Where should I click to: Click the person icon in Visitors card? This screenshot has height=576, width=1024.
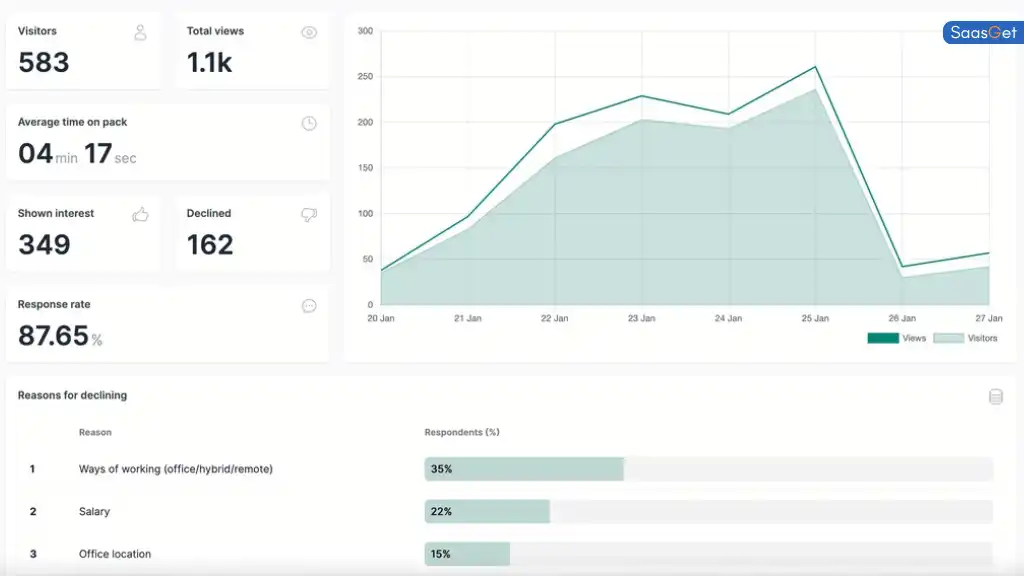pos(140,32)
